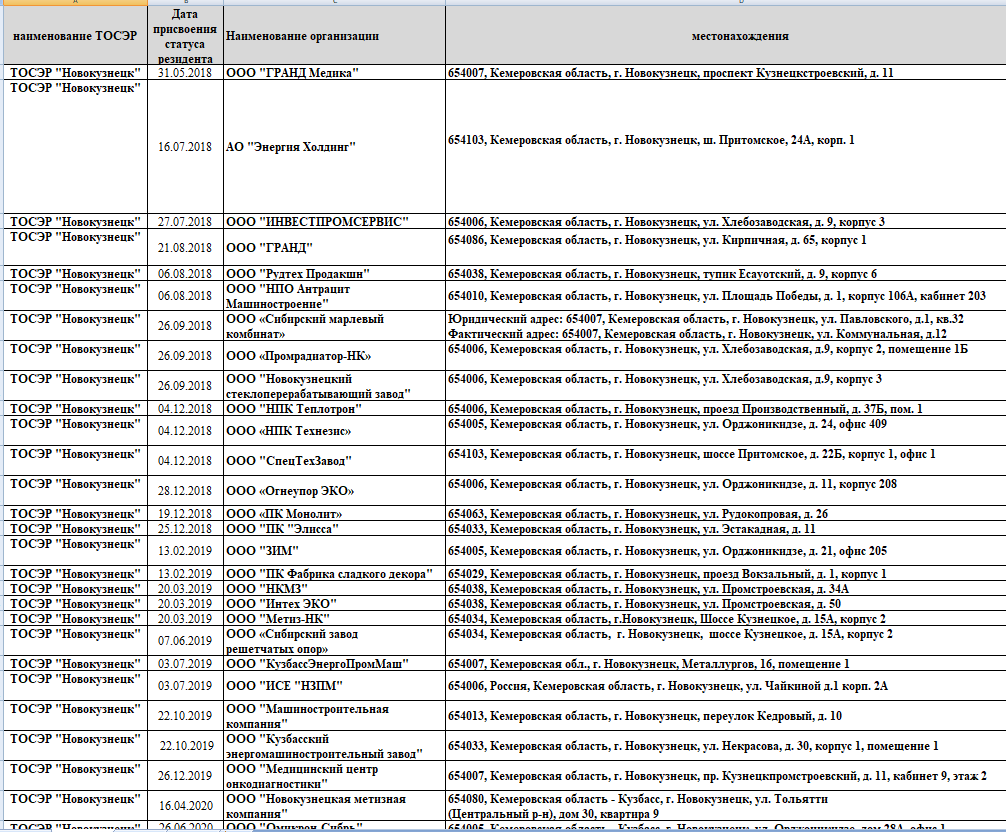Select the ООО "КузбассЭнергоПромМаш" cell
Image resolution: width=1006 pixels, height=832 pixels.
coord(334,664)
